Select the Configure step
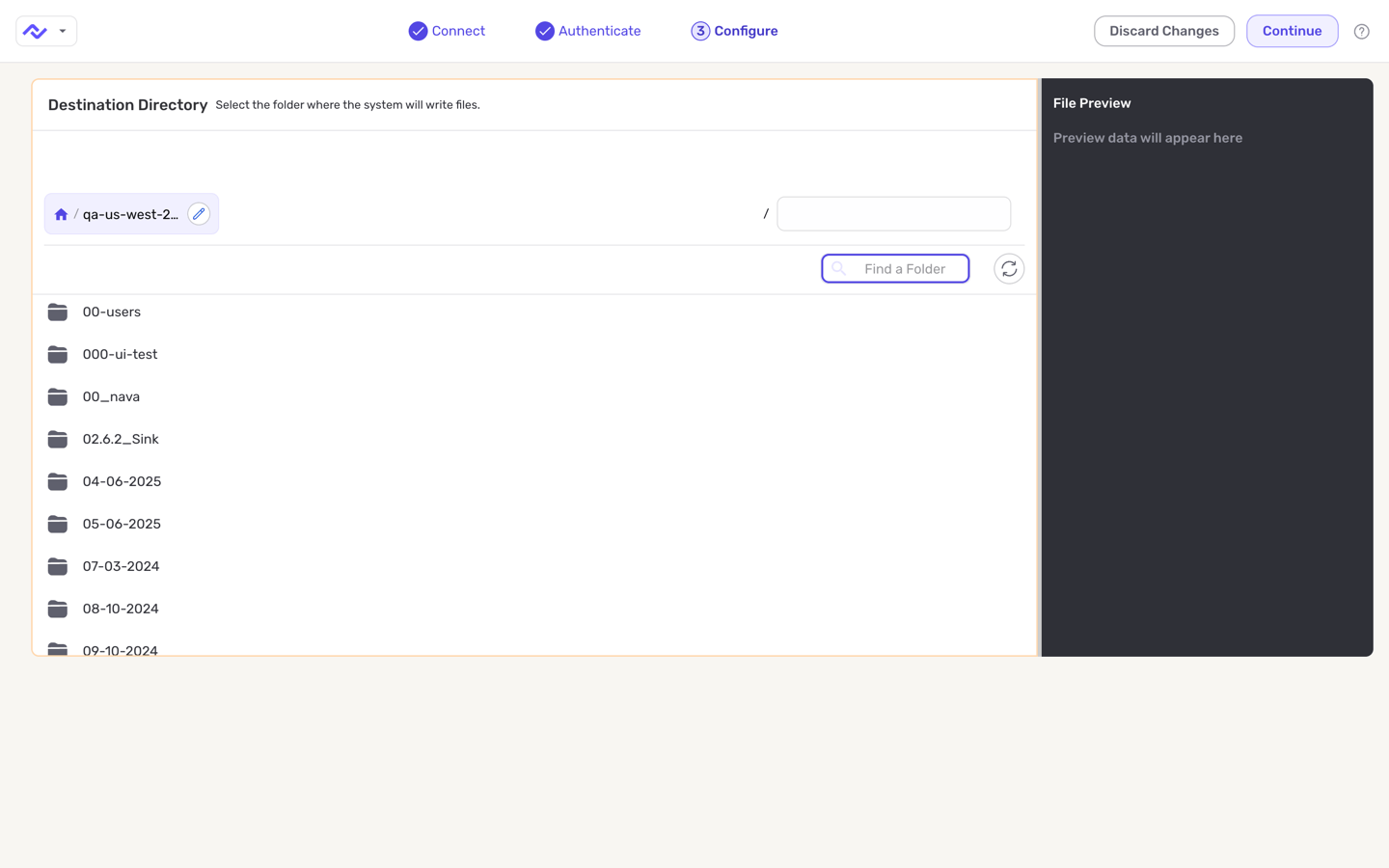1389x868 pixels. (734, 31)
